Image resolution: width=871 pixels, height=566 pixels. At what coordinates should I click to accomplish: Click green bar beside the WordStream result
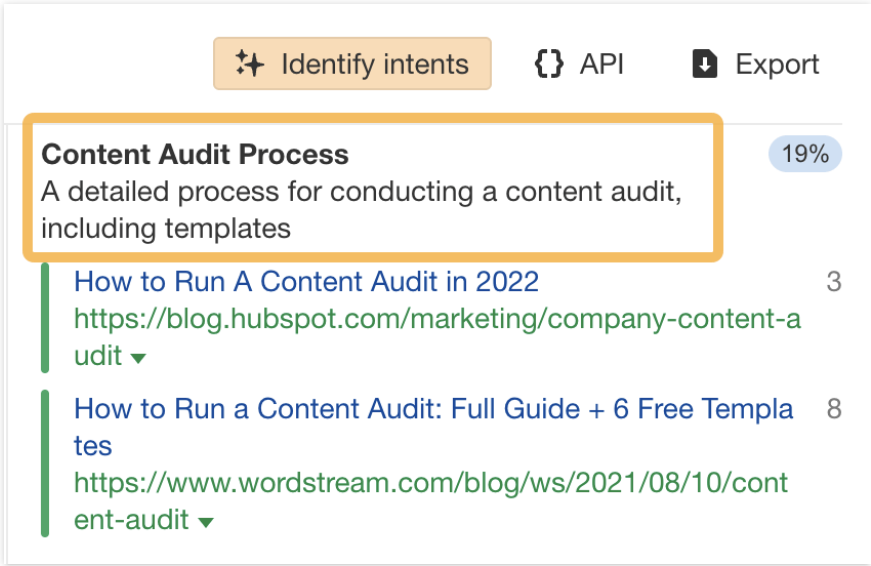[45, 464]
